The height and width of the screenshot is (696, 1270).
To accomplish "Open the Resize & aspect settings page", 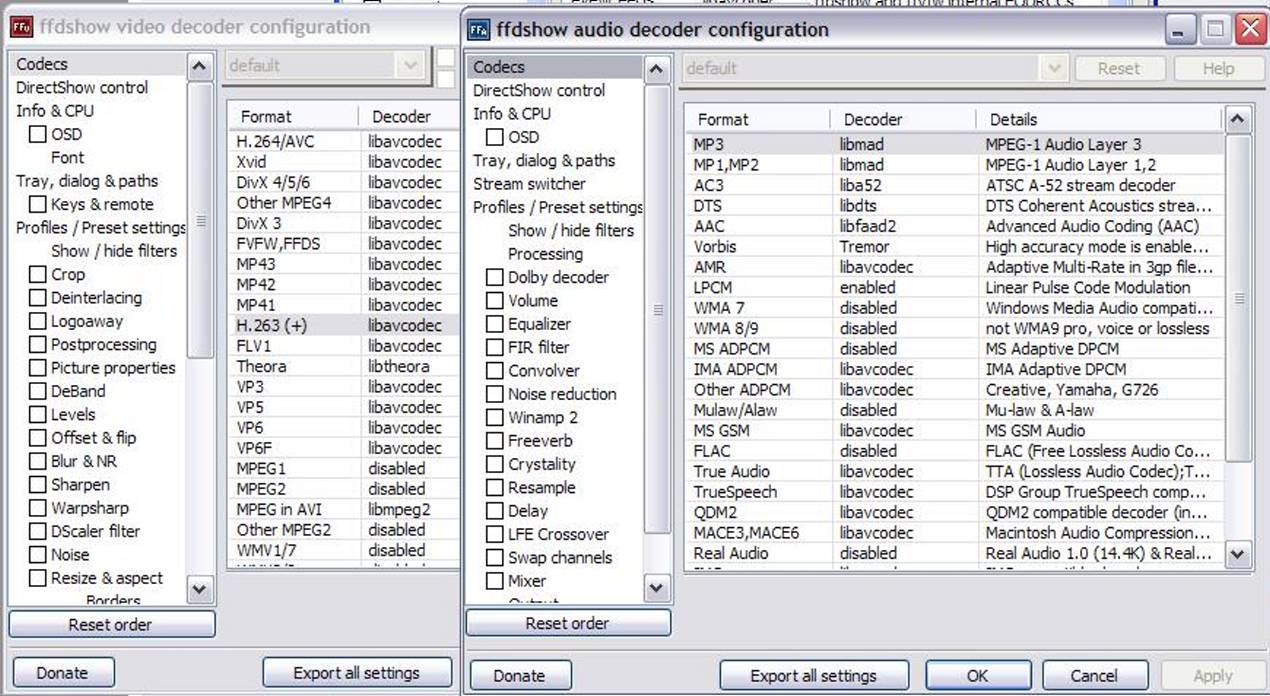I will [x=107, y=578].
